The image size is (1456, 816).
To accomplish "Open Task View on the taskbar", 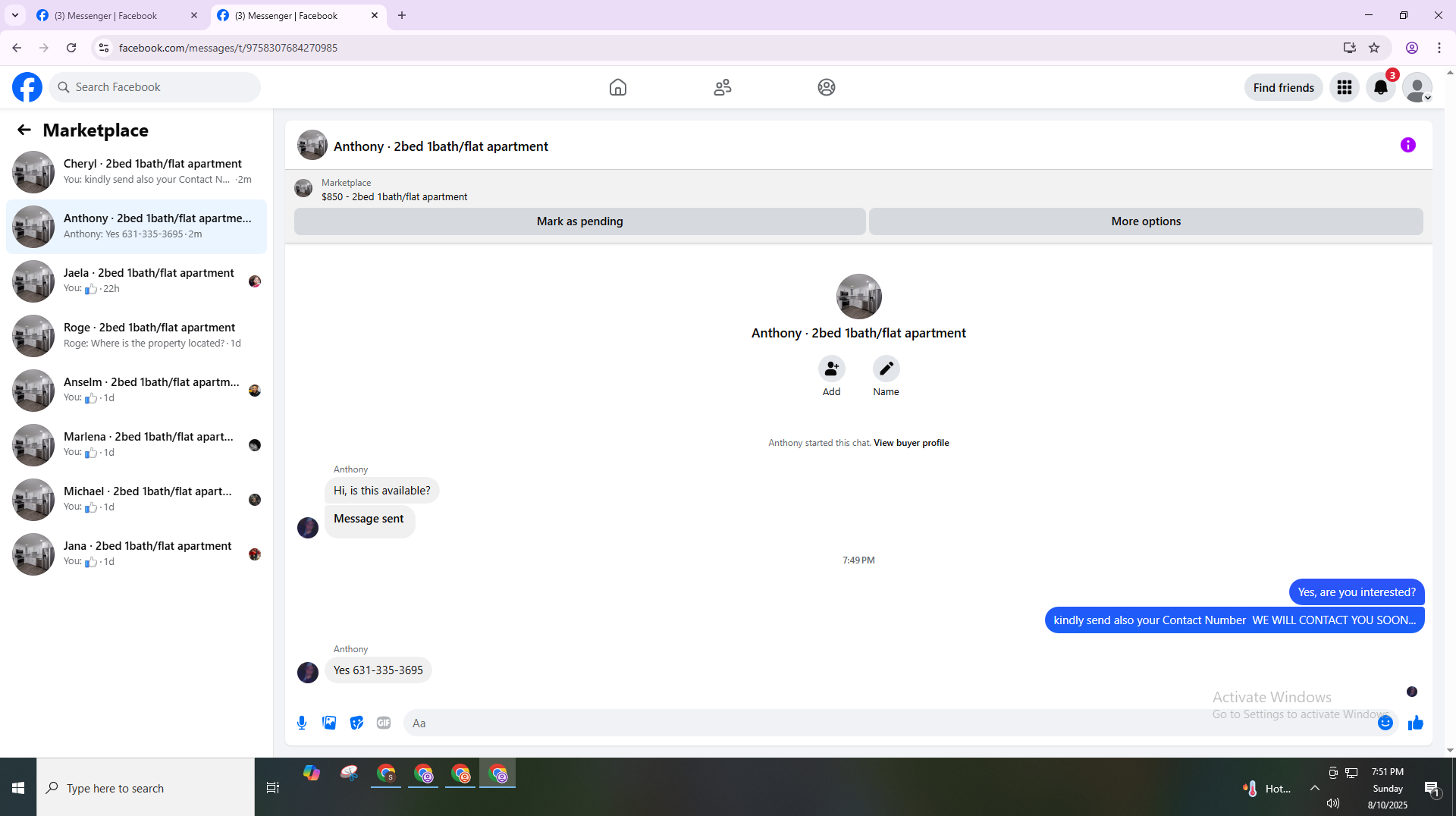I will pos(273,788).
